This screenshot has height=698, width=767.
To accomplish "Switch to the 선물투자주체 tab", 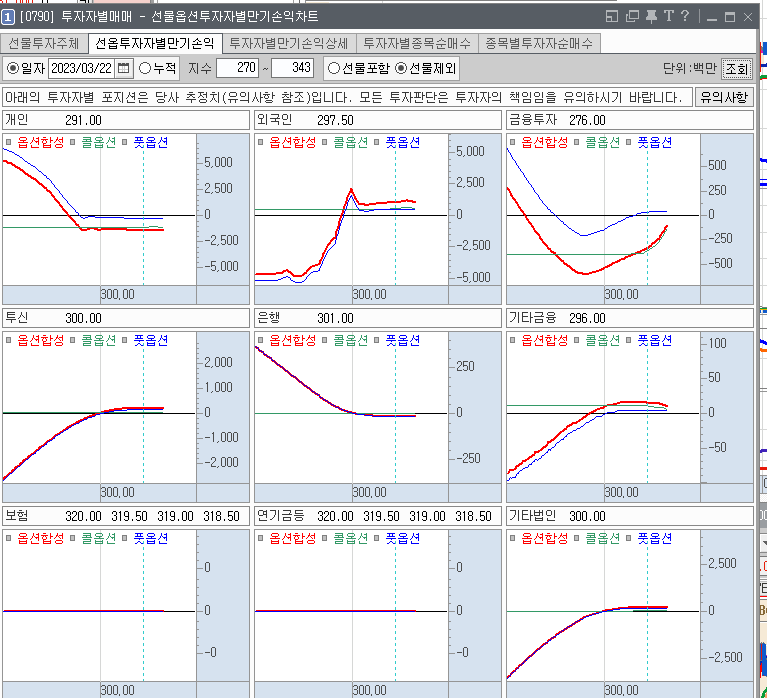I will coord(43,43).
